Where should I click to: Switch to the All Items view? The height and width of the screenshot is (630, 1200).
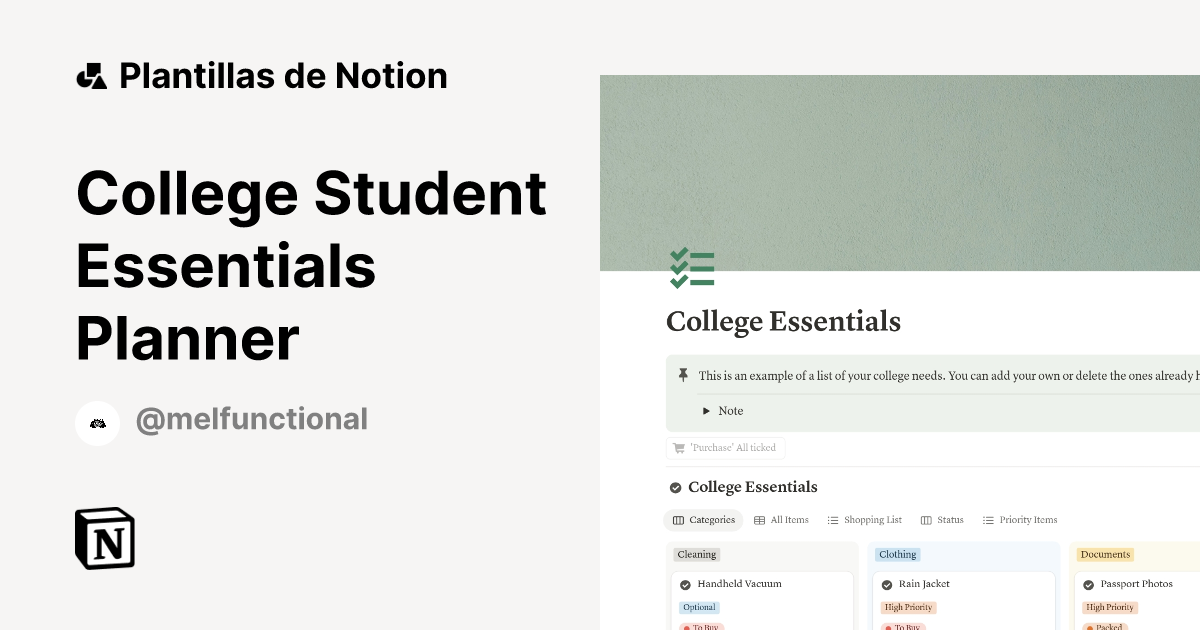click(790, 520)
